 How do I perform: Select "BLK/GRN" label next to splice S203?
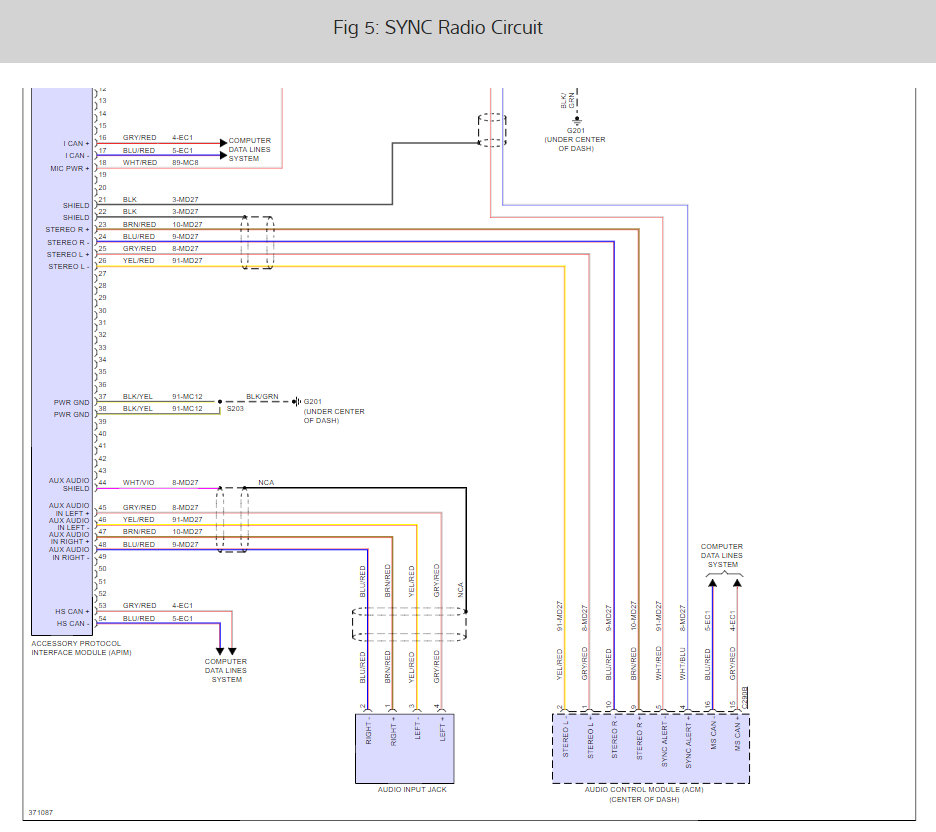pyautogui.click(x=262, y=396)
